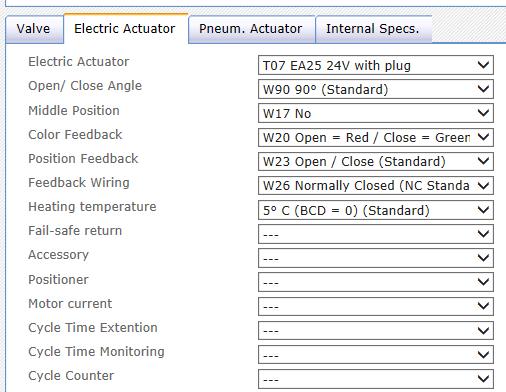Expand the Open/Close Angle dropdown

coord(376,89)
